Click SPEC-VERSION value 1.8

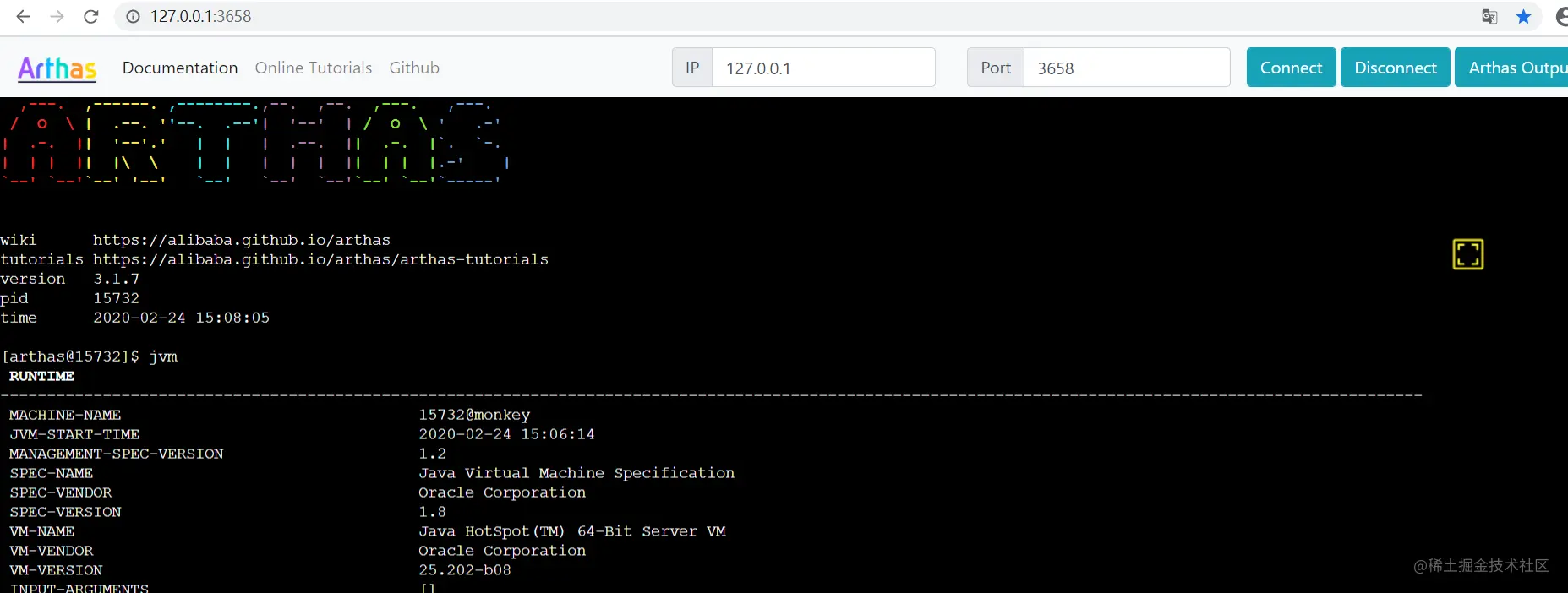432,512
